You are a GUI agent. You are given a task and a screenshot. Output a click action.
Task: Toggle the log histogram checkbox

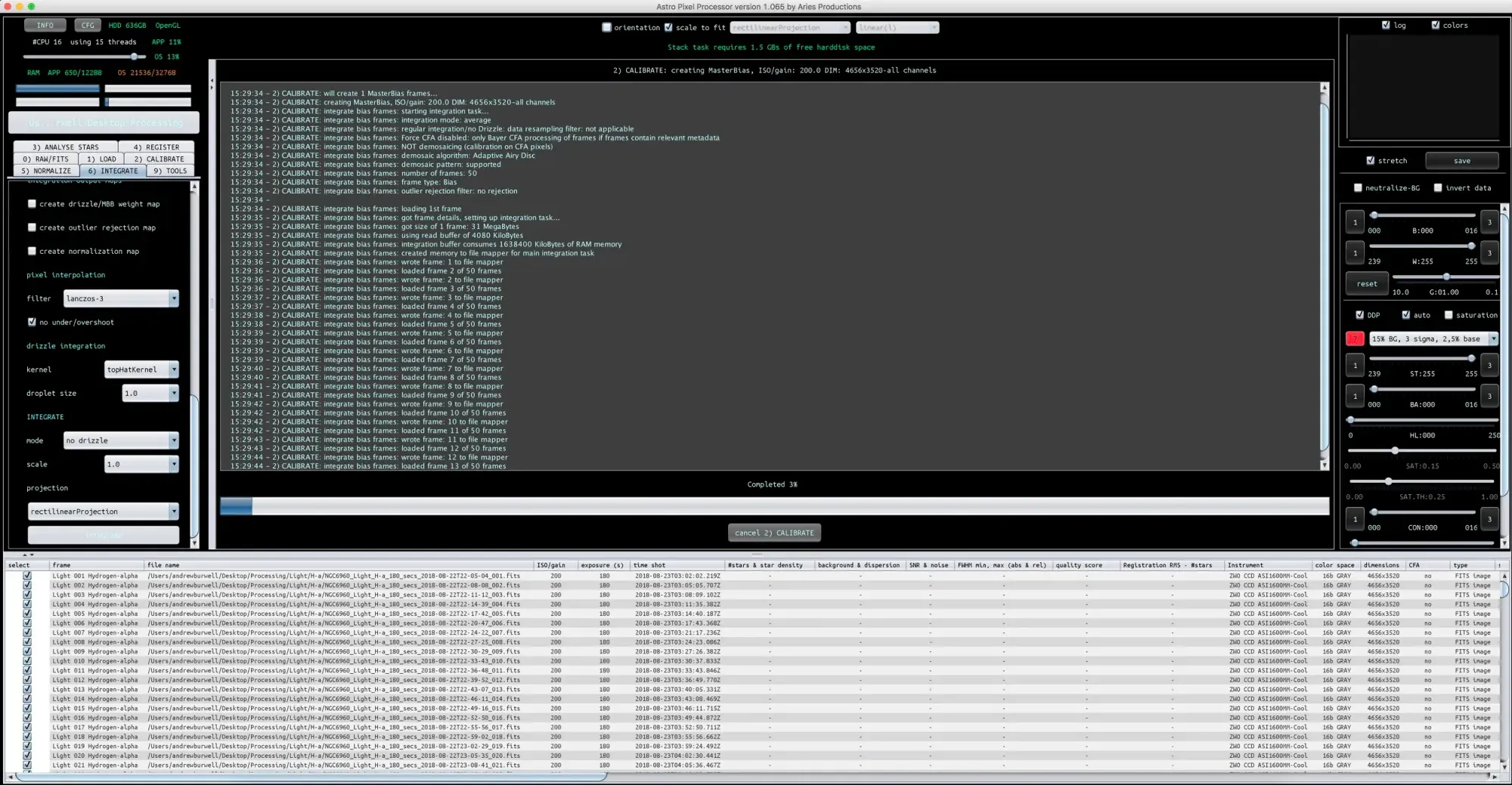click(x=1386, y=25)
